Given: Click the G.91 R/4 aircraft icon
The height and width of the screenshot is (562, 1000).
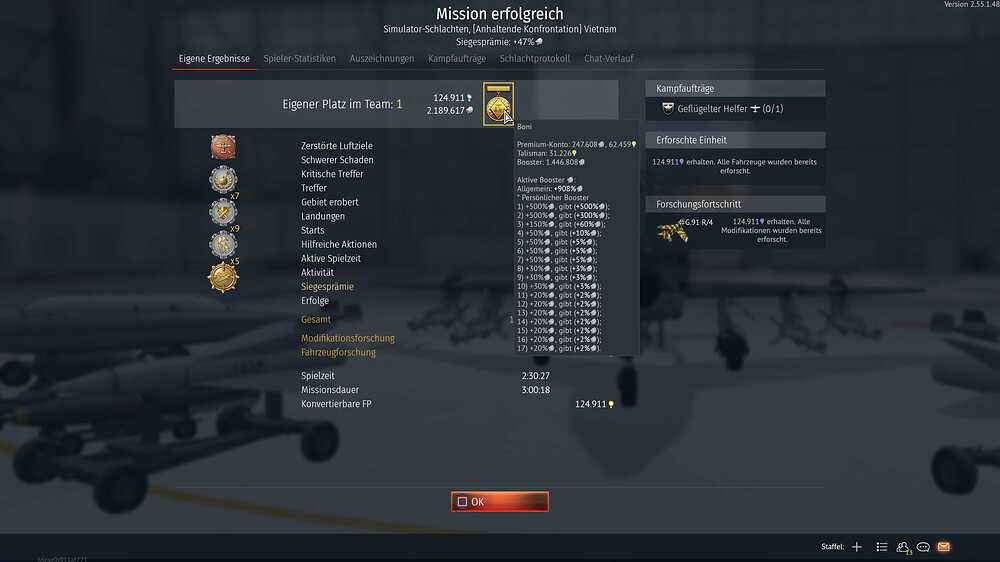Looking at the screenshot, I should [x=673, y=232].
